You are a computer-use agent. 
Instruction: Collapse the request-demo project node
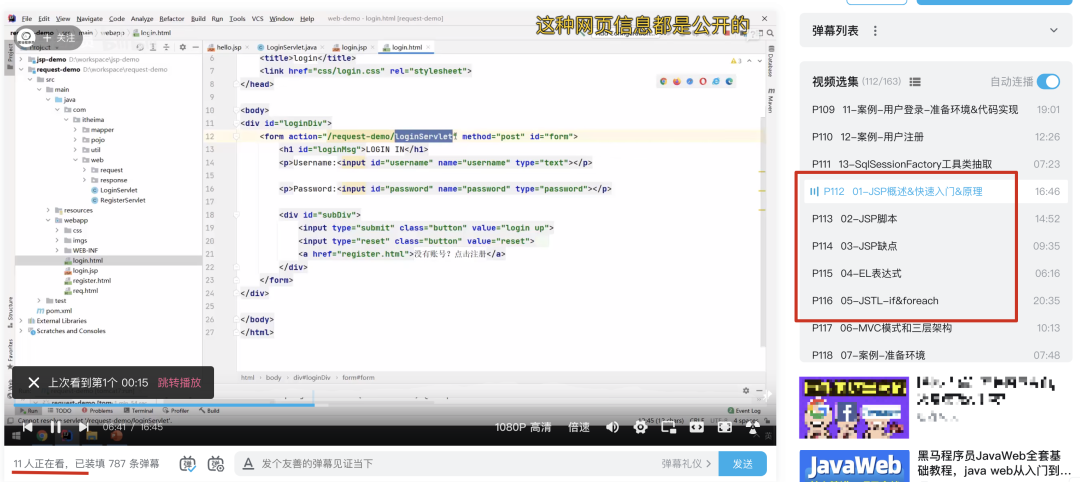click(21, 70)
